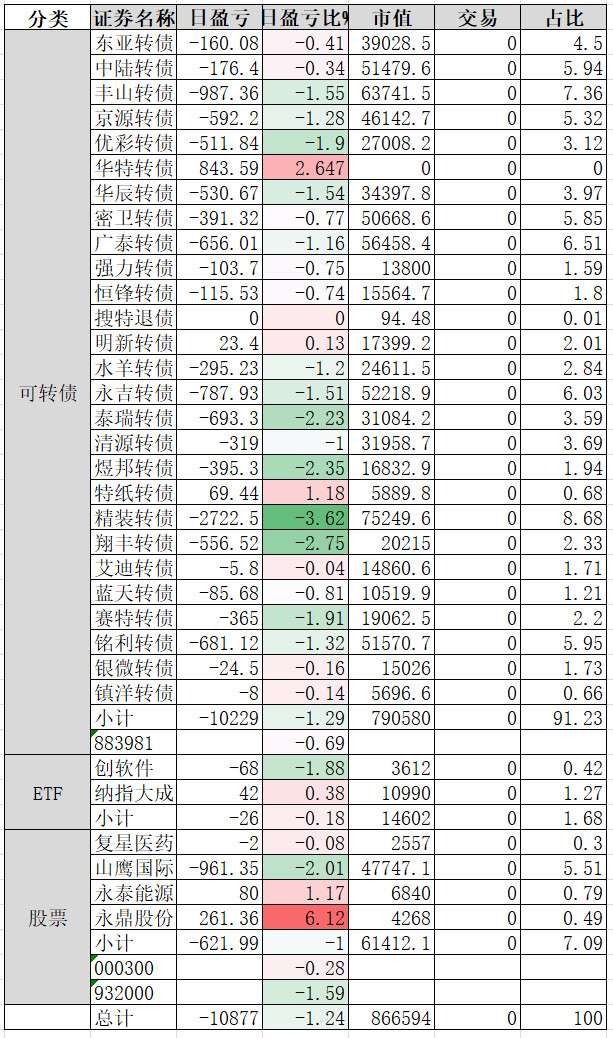This screenshot has height=1038, width=613.
Task: Click the 证券名称 column header
Action: [133, 18]
